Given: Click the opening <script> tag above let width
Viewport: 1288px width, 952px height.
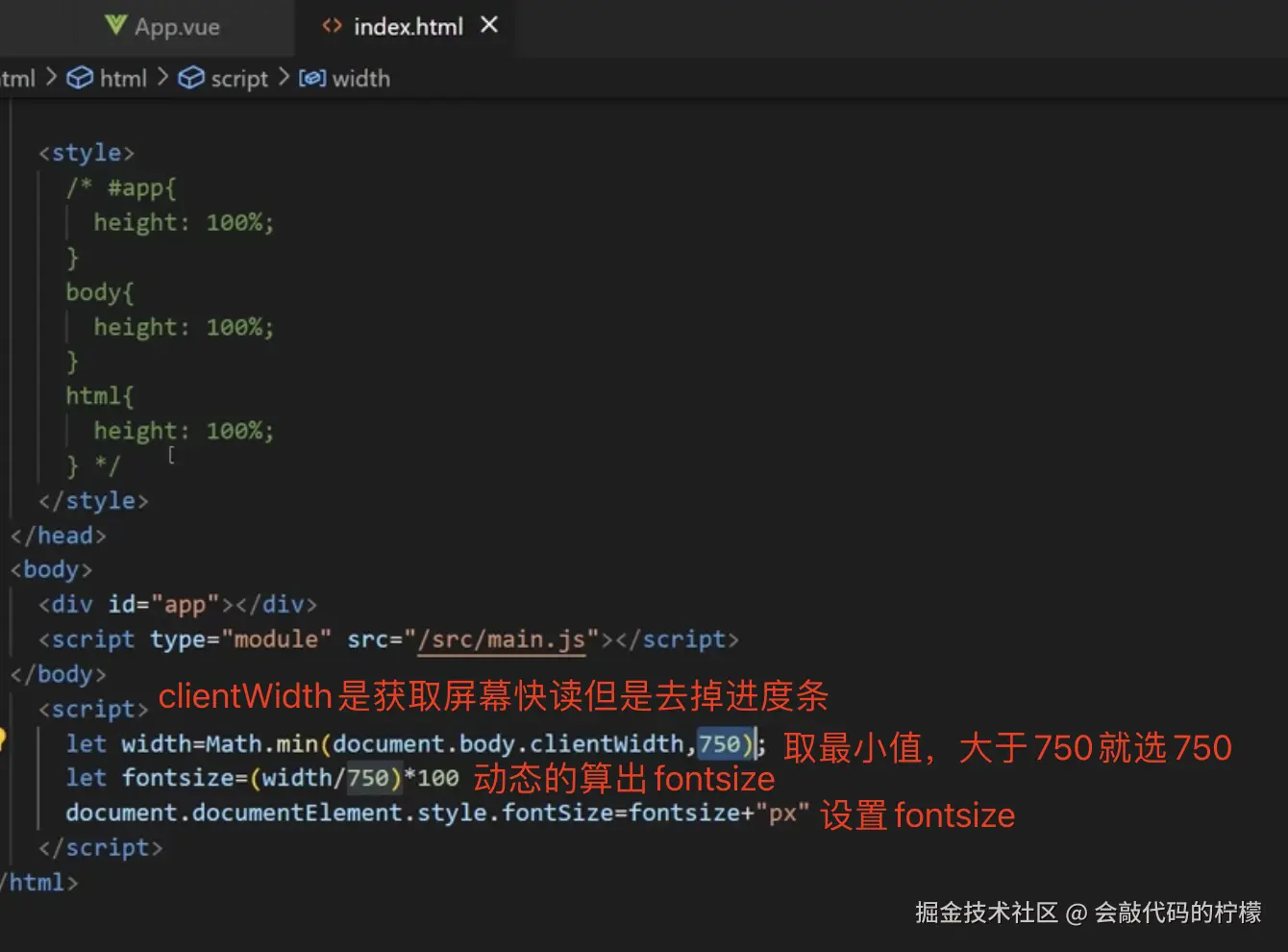Looking at the screenshot, I should pyautogui.click(x=93, y=710).
